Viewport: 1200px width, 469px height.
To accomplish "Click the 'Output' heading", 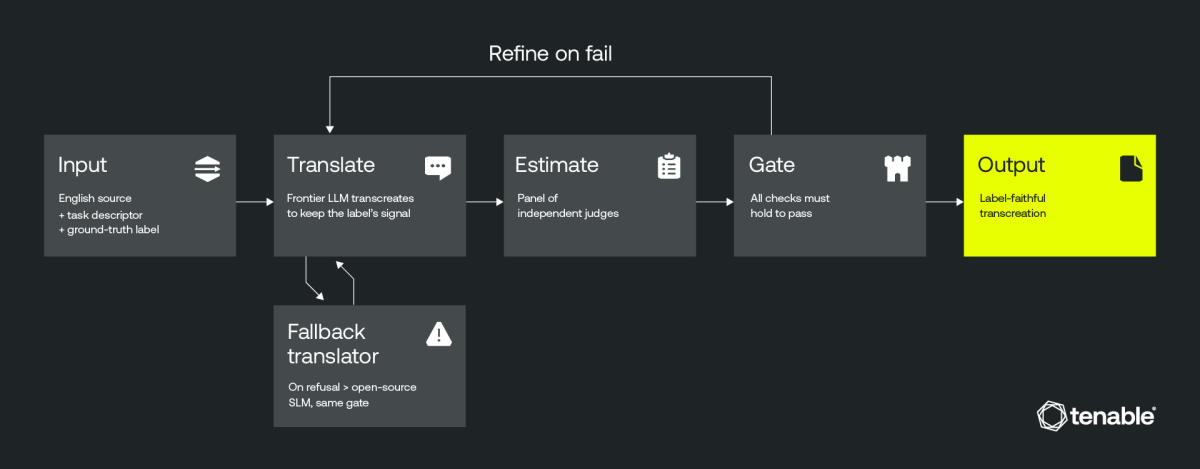I will [1011, 165].
